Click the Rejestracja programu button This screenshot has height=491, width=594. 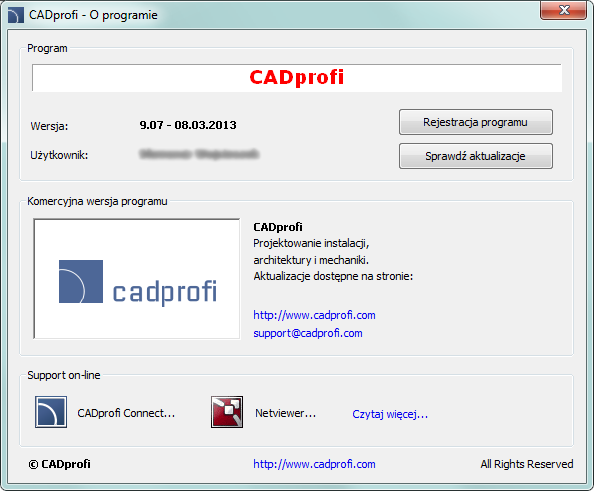475,122
